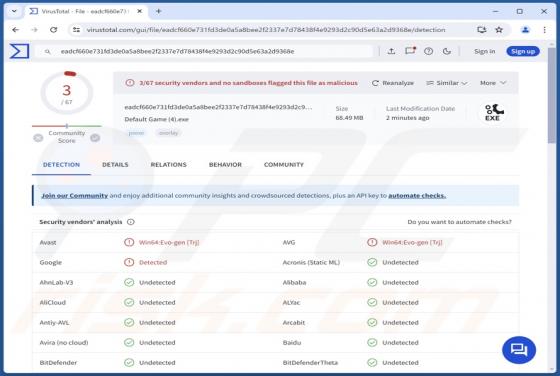Click the EXE file type icon

tap(493, 112)
